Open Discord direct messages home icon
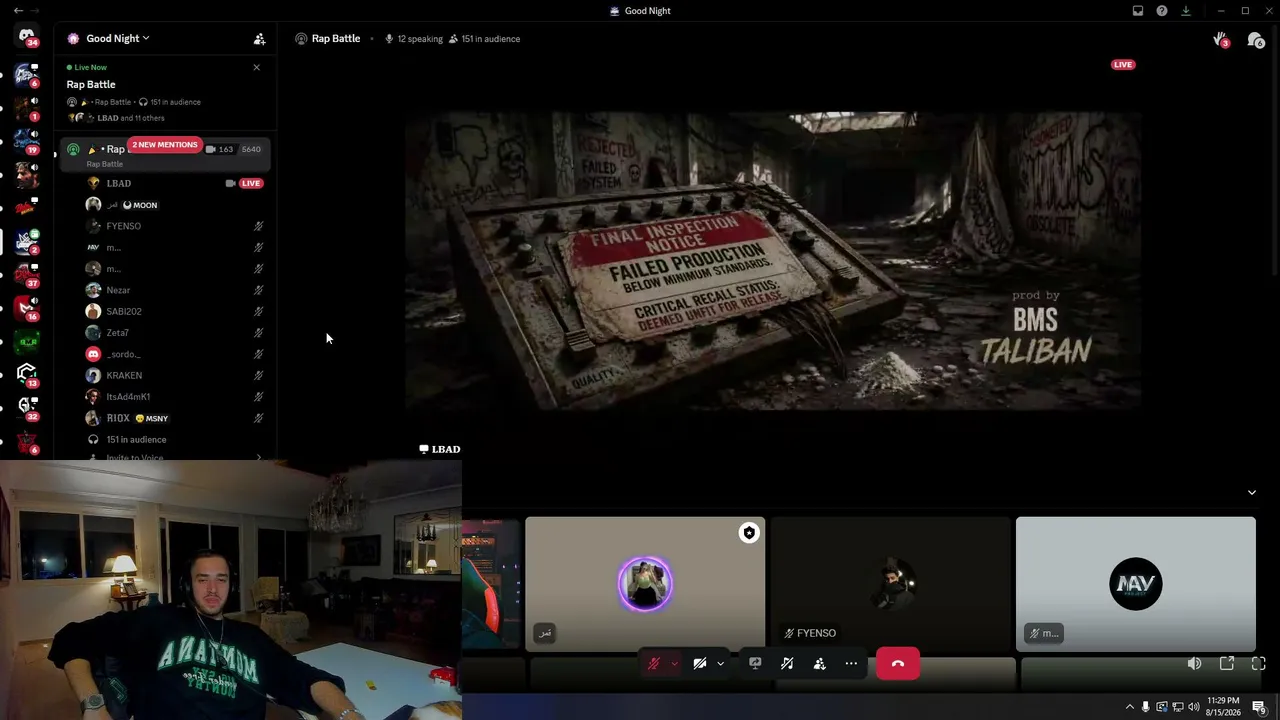Screen dimensions: 1280x720 tap(27, 37)
